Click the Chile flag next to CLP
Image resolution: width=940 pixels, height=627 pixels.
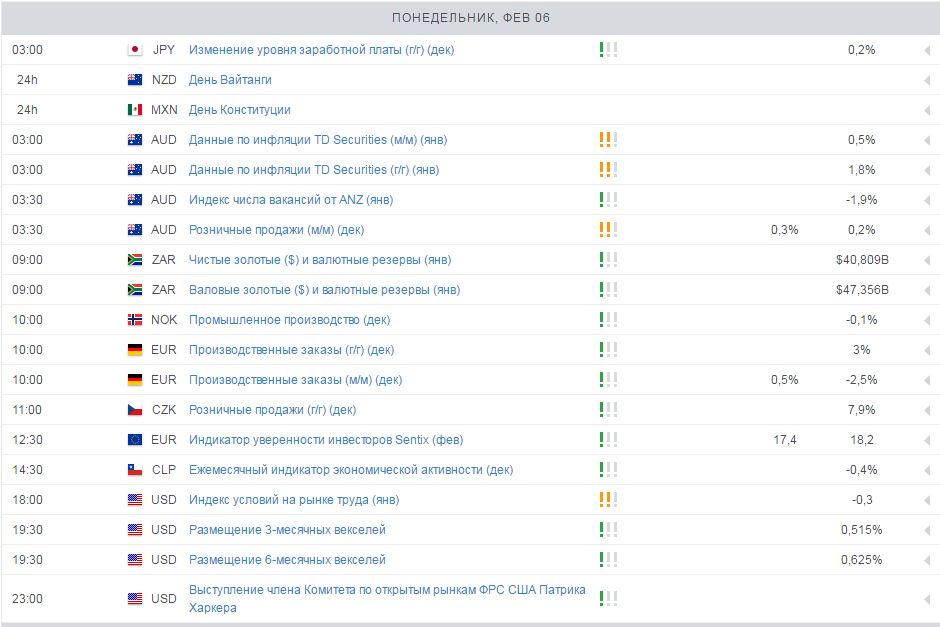[135, 469]
